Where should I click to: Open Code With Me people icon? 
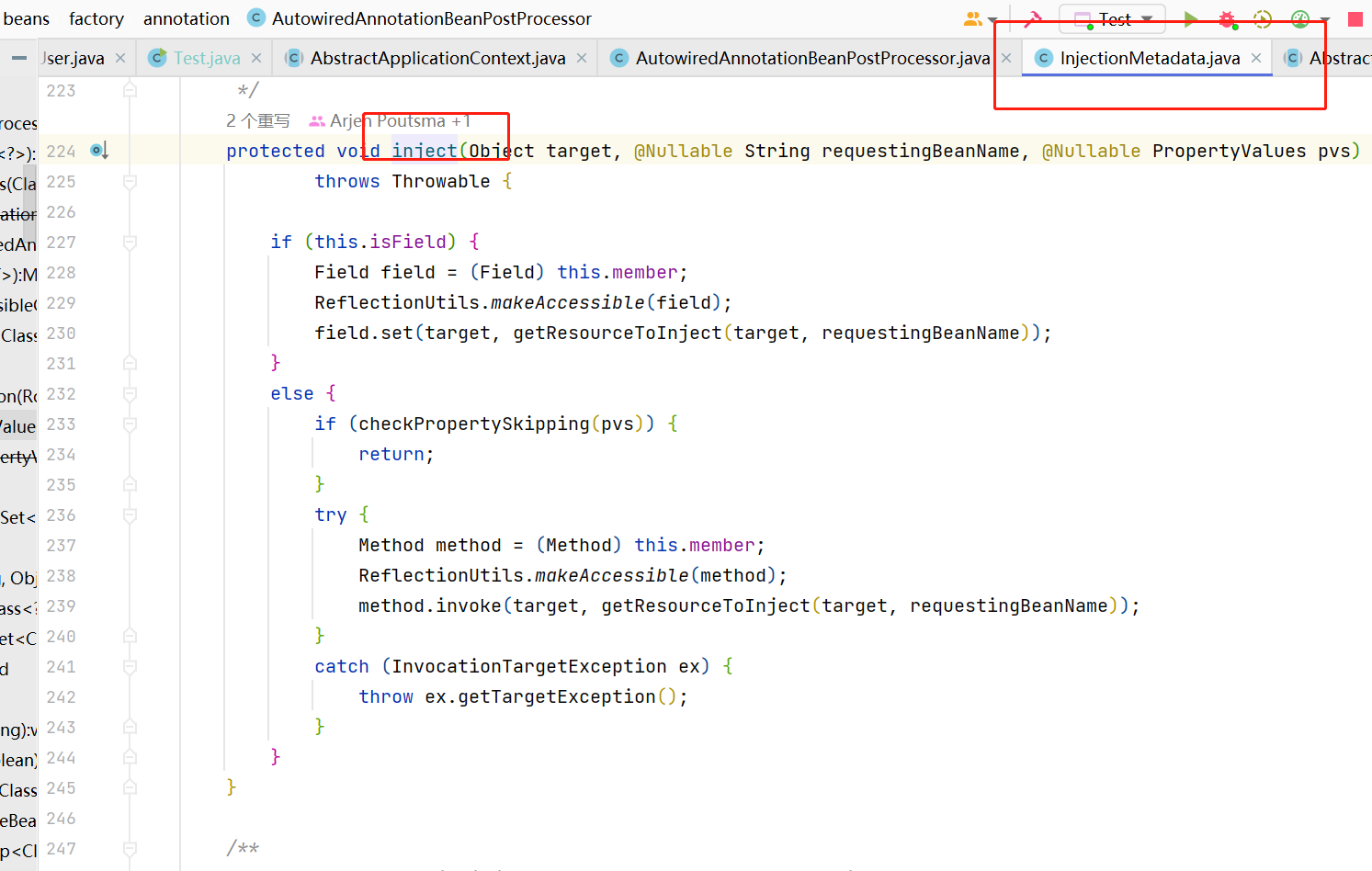(973, 18)
